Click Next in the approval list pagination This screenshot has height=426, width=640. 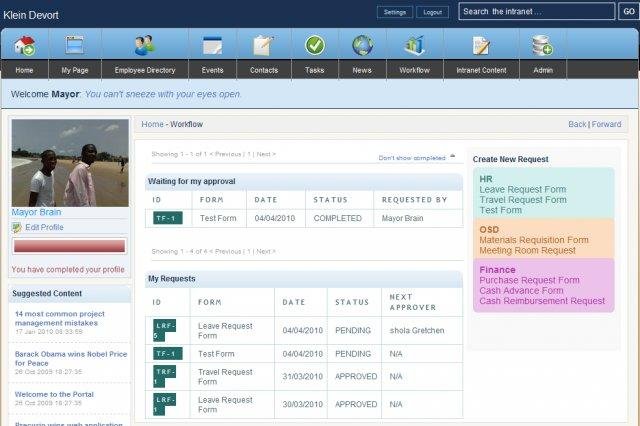(x=266, y=154)
